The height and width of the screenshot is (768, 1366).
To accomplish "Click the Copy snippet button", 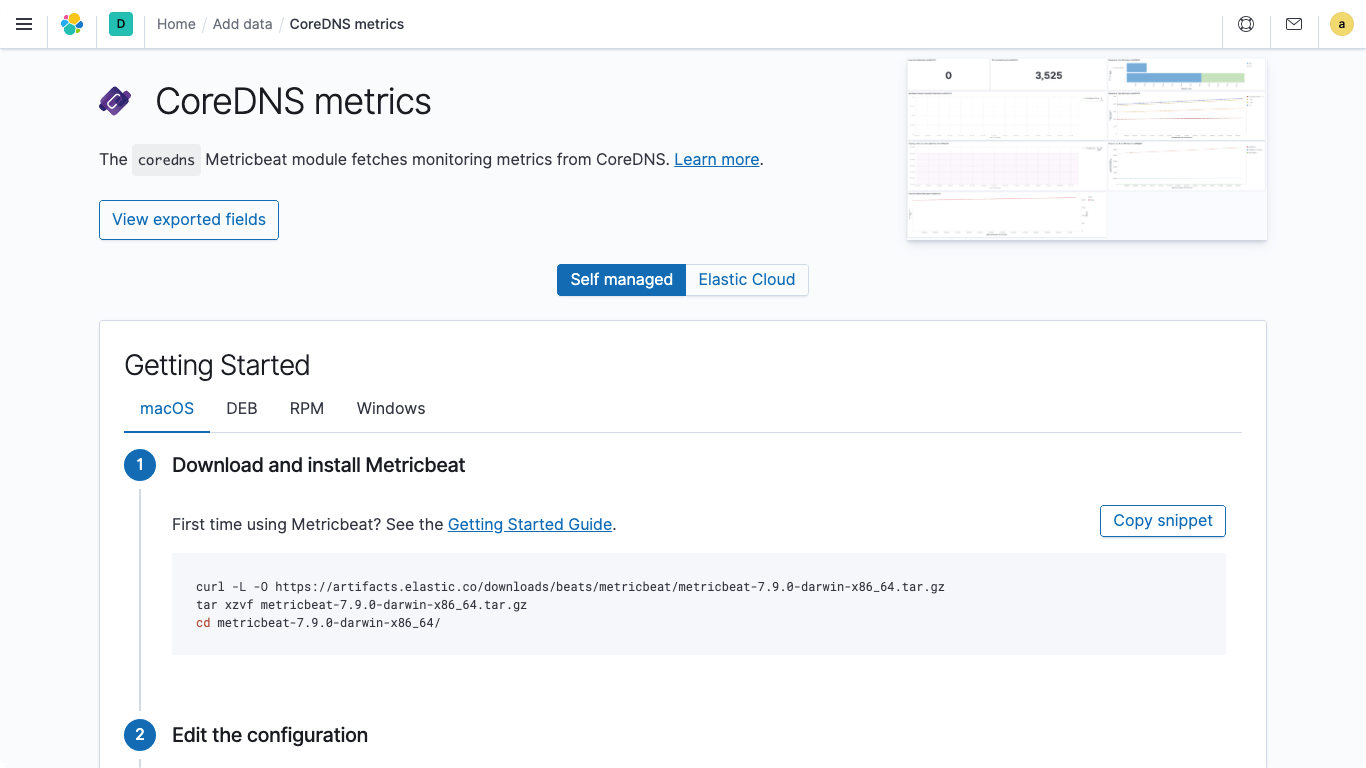I will click(1163, 521).
